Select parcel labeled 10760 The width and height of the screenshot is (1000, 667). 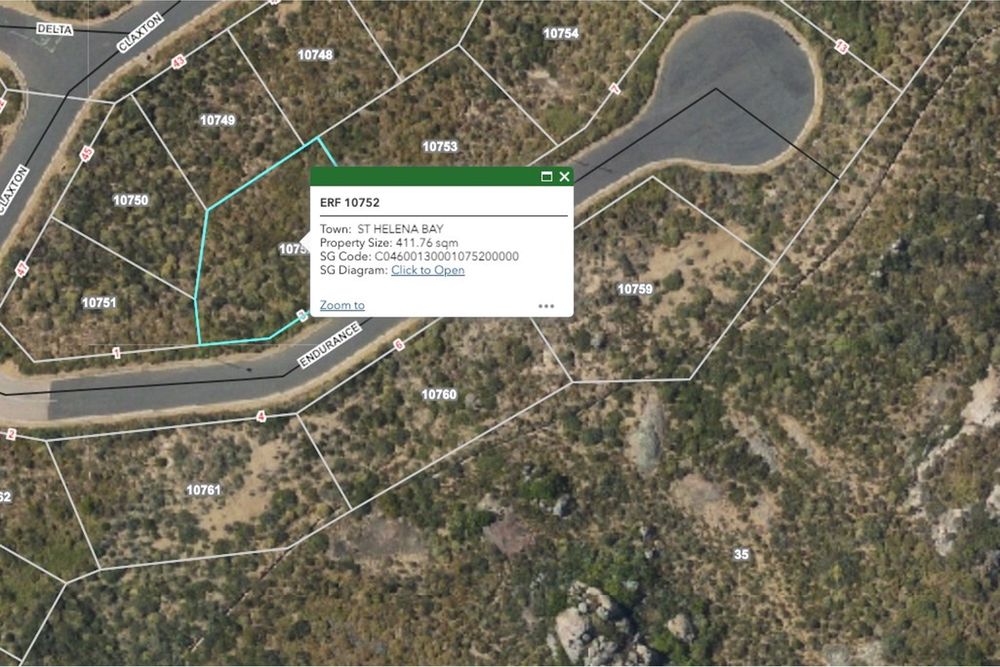pyautogui.click(x=439, y=395)
